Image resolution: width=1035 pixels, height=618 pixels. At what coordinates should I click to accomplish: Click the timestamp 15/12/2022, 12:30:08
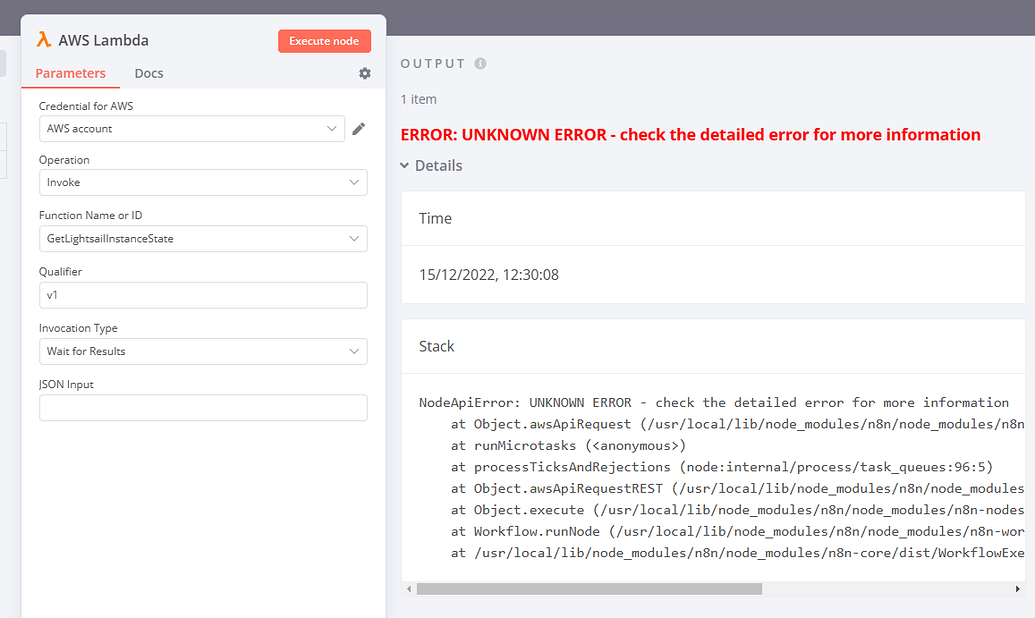[488, 275]
